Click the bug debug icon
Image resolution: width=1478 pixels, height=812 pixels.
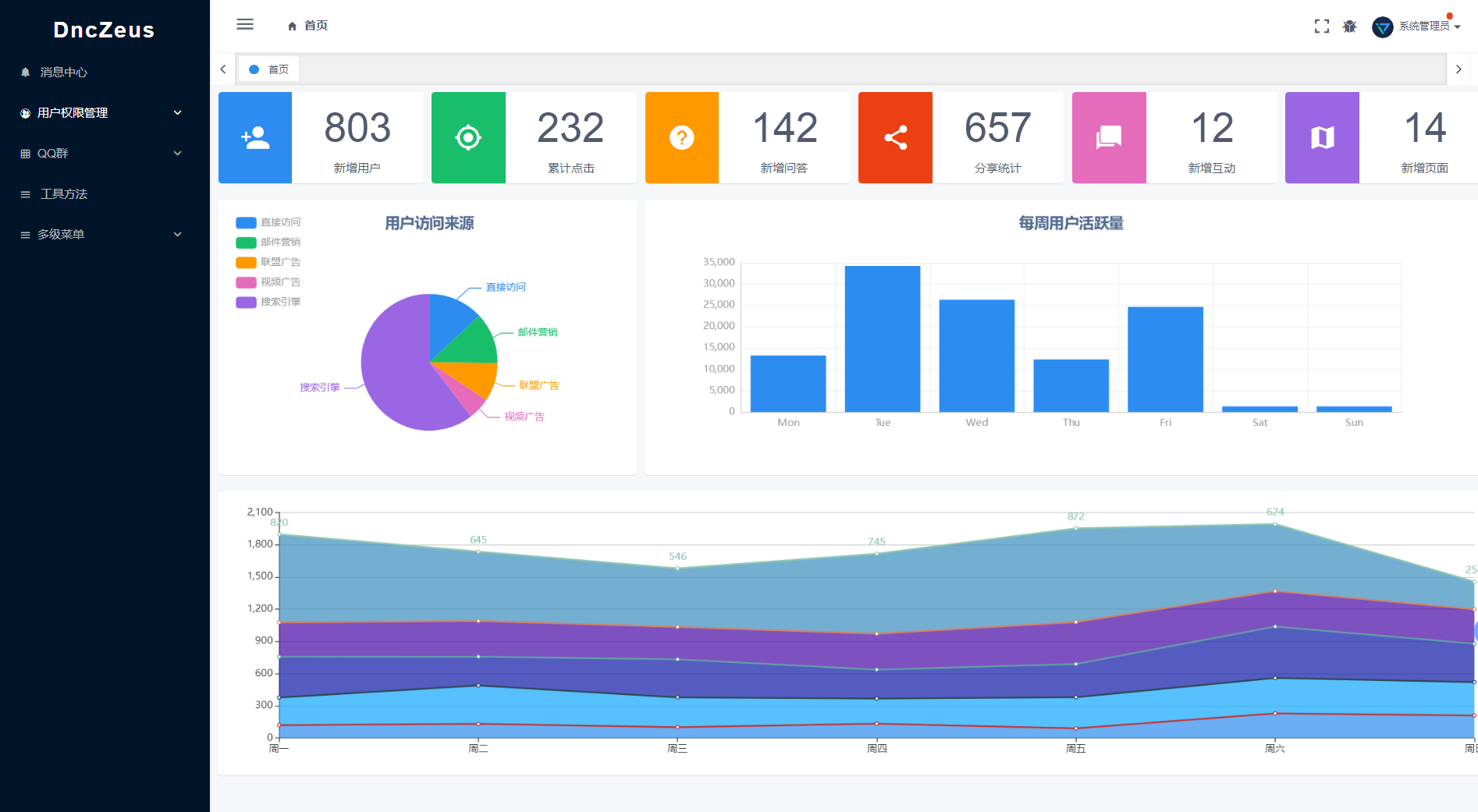[x=1350, y=27]
